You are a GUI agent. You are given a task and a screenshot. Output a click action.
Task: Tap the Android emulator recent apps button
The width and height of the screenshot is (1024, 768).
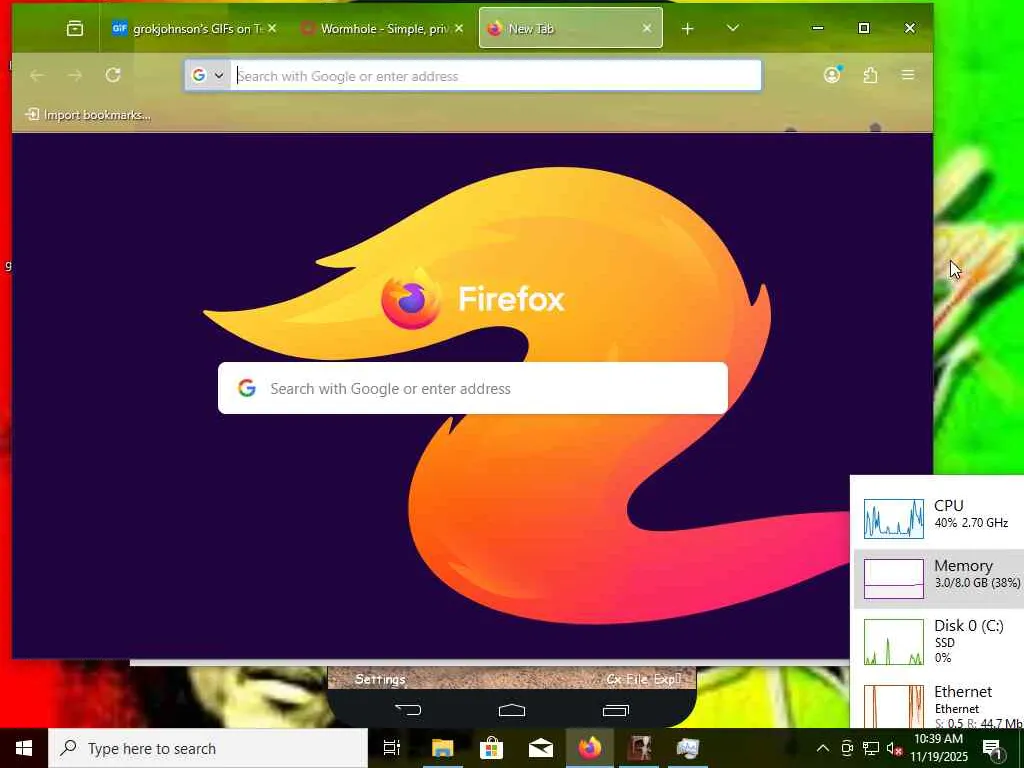pos(615,710)
